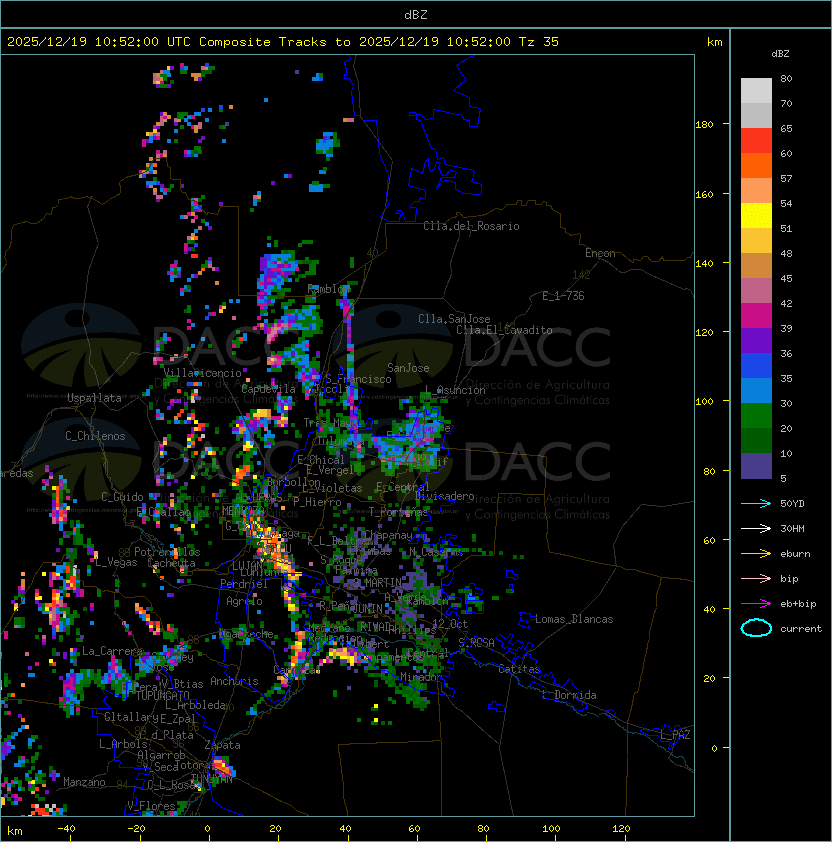Select the slate 10–5 dBZ color band

point(756,466)
